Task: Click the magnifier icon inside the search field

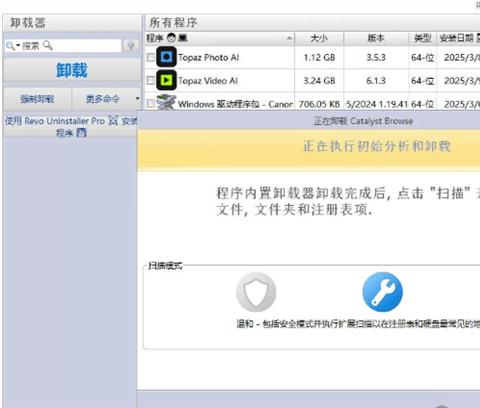Action: point(48,45)
